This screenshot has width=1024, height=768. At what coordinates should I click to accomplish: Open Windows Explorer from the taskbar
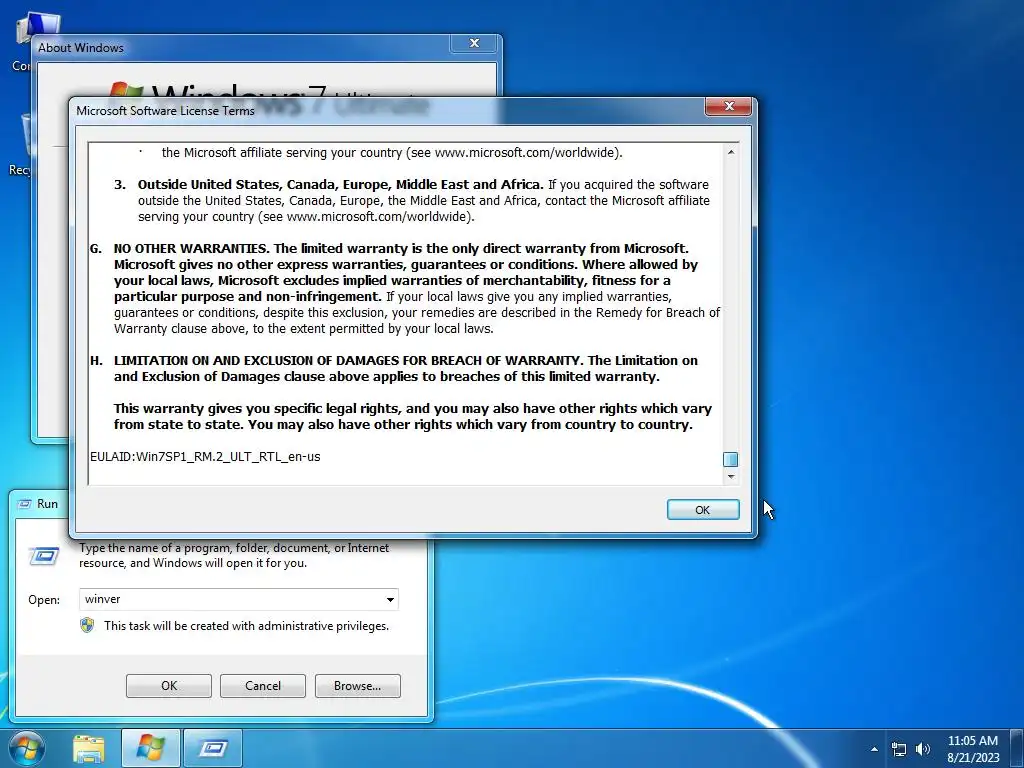pos(89,749)
